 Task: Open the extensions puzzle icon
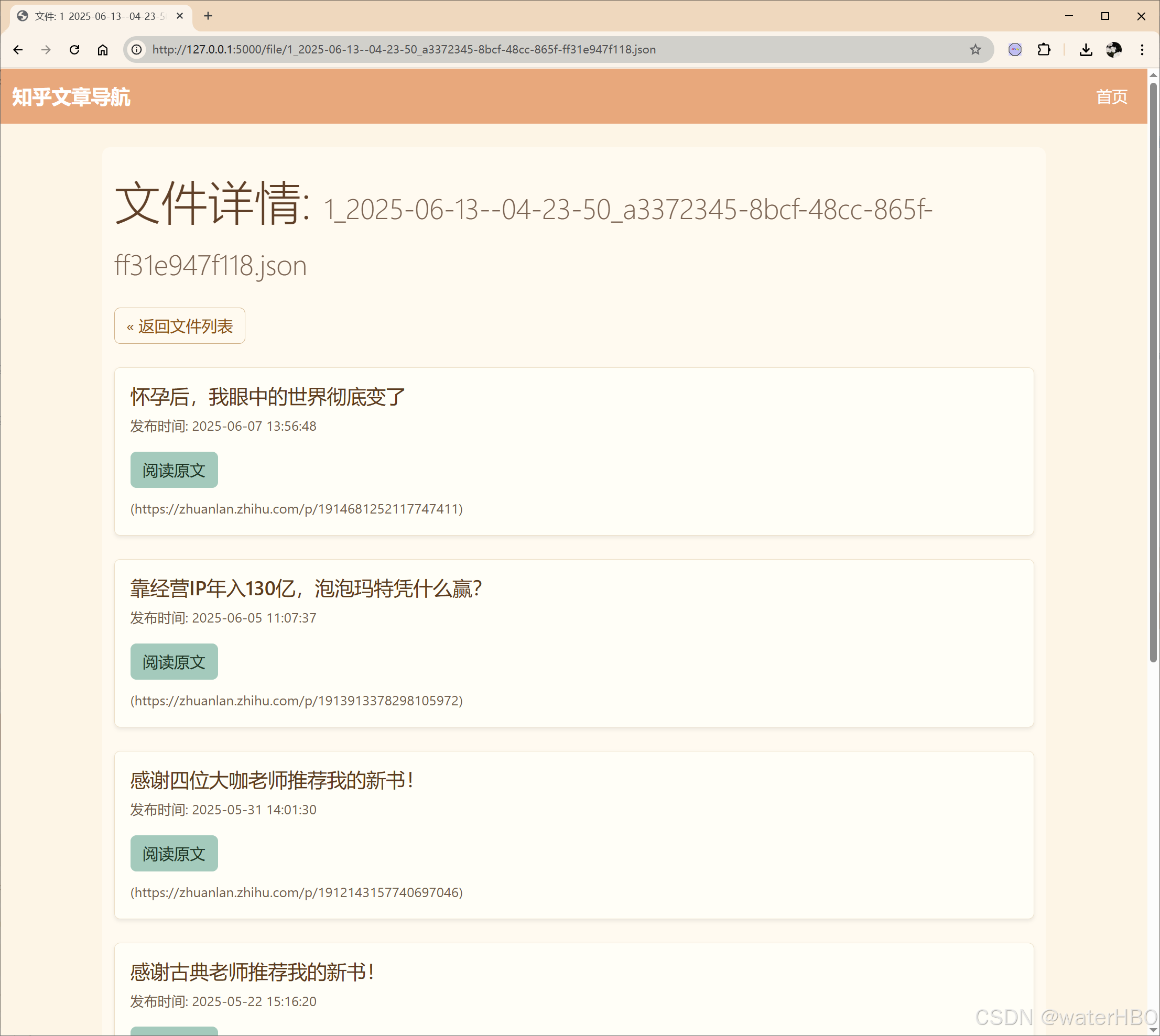coord(1043,50)
